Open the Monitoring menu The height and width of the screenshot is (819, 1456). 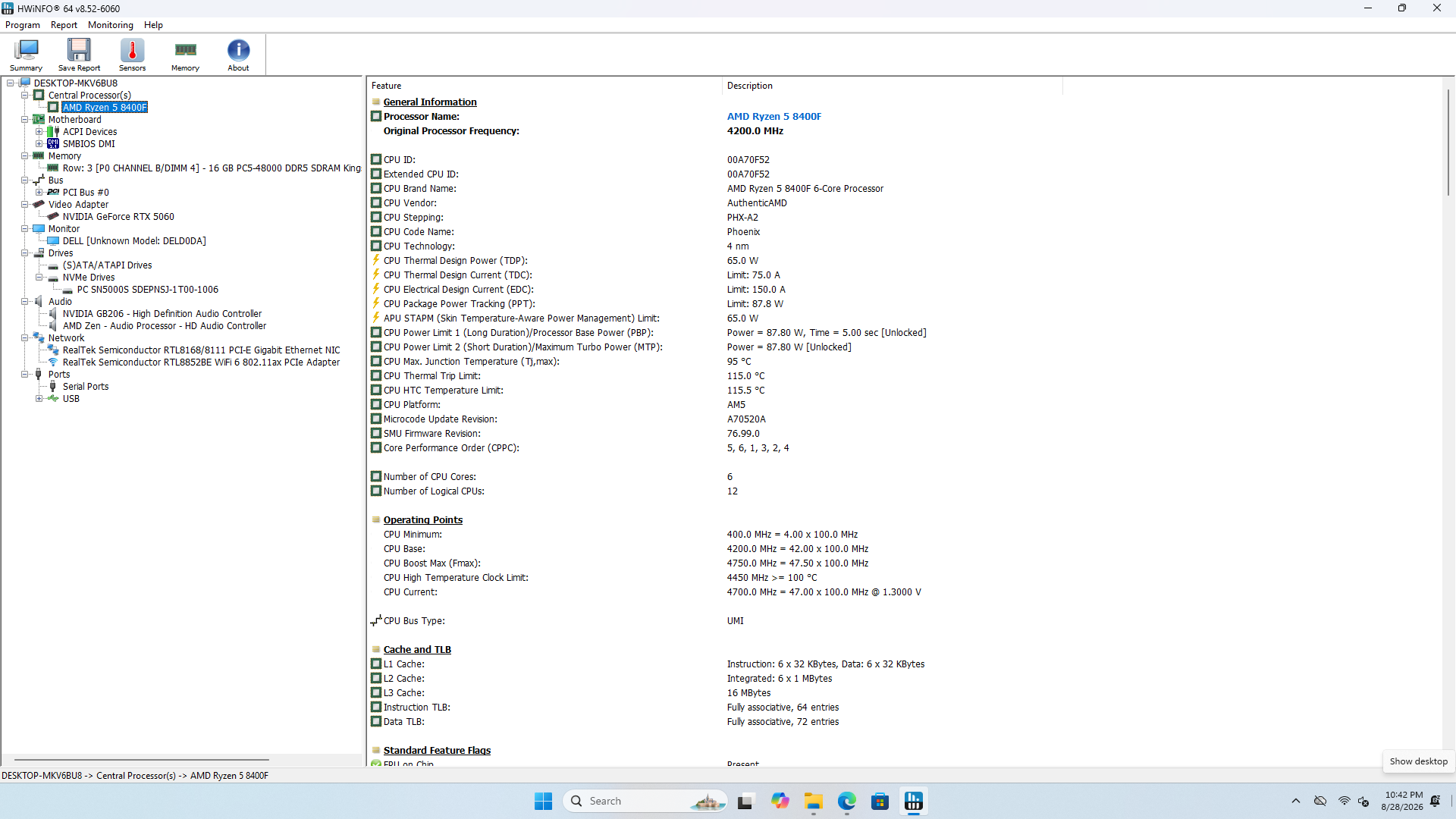coord(111,25)
